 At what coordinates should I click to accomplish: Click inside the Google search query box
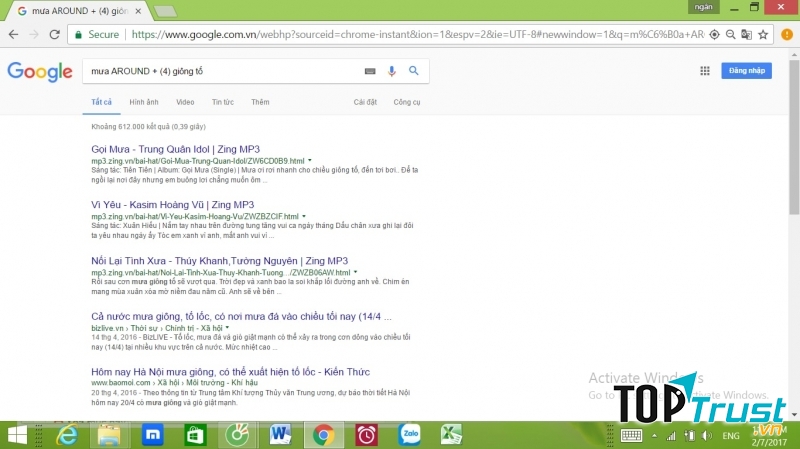(x=220, y=71)
